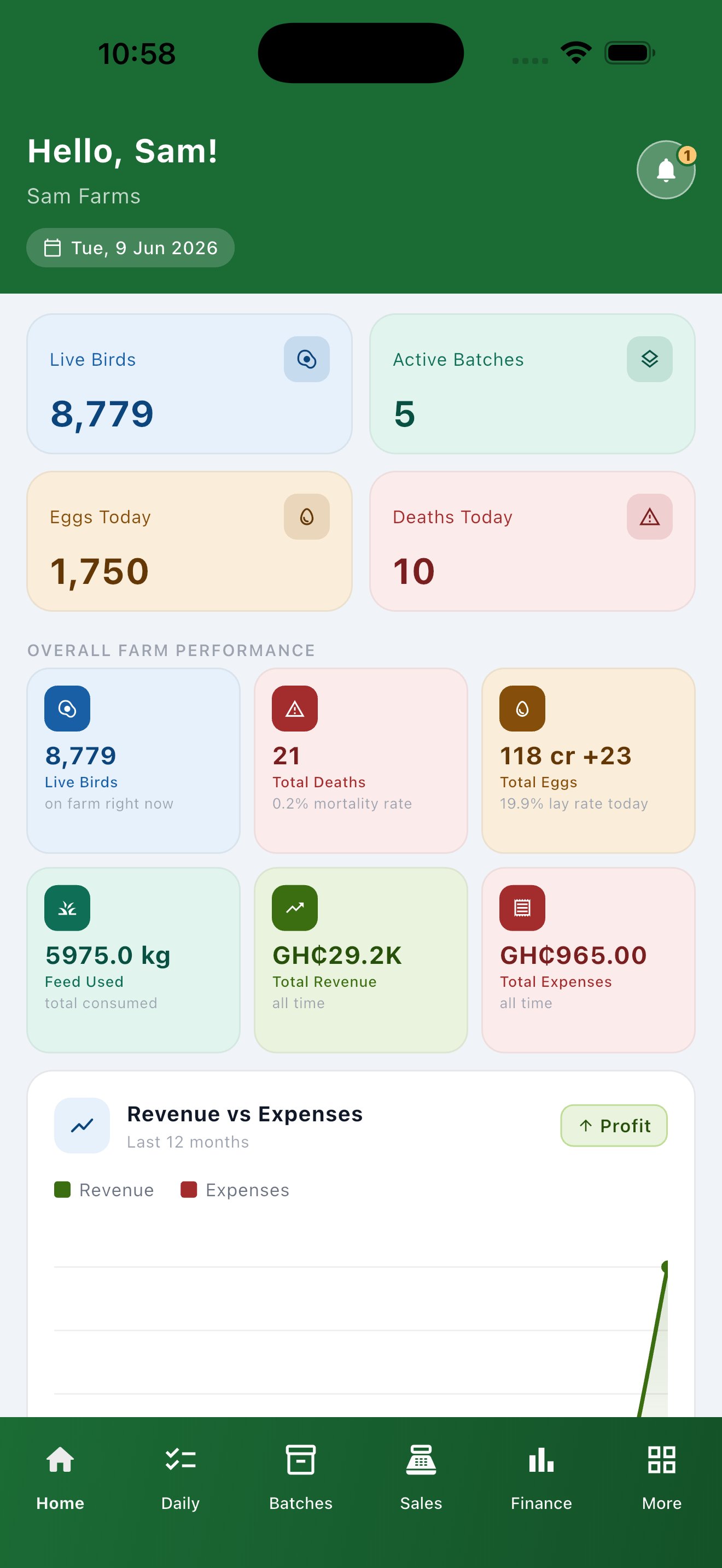Switch to the Daily tab label
The height and width of the screenshot is (1568, 722).
tap(180, 1503)
